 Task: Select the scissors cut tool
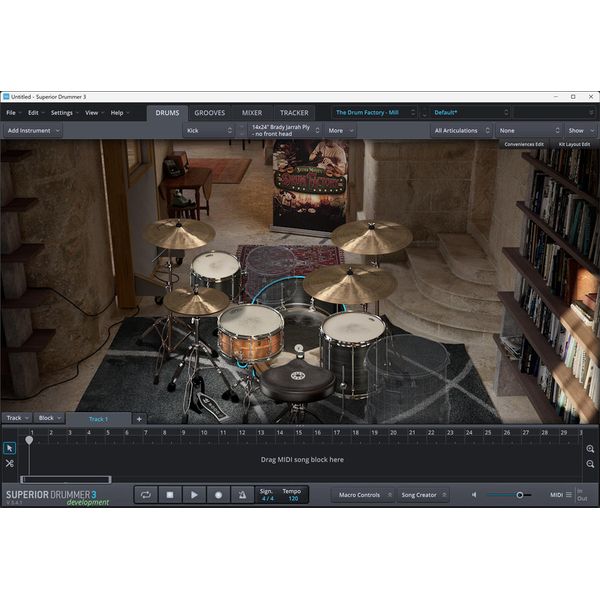[10, 463]
